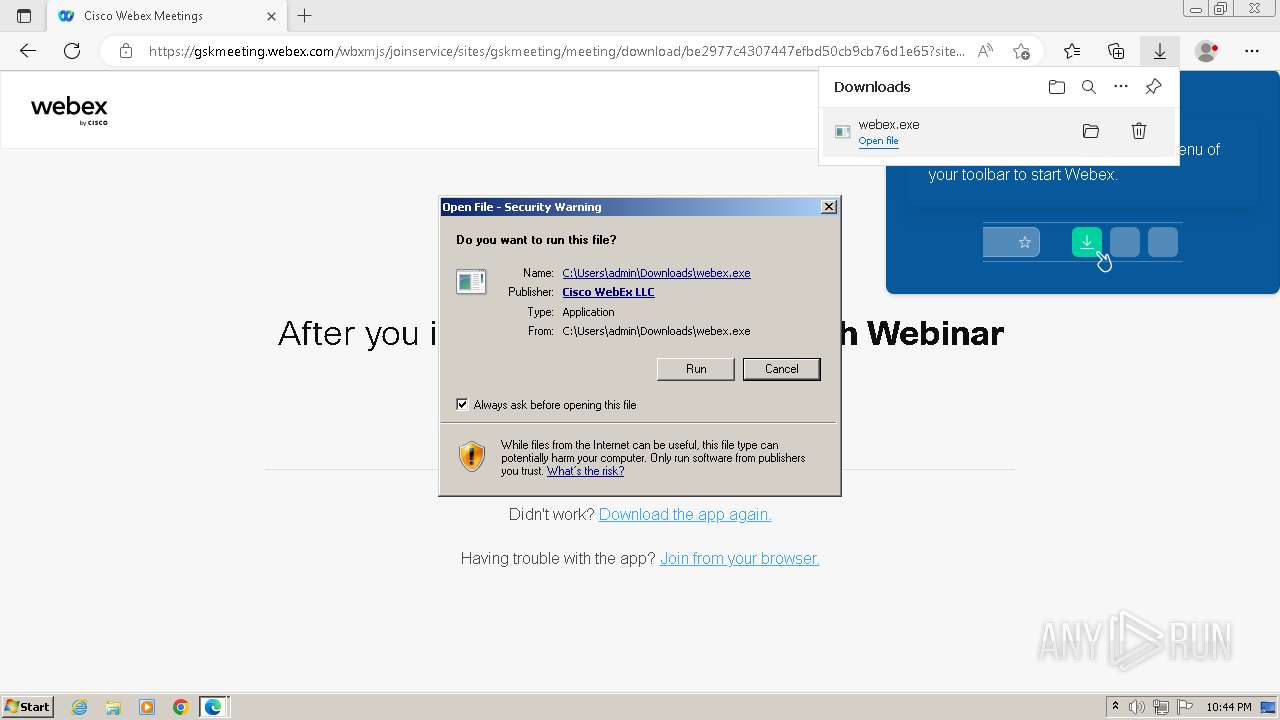Click the security shield warning icon
1280x720 pixels.
472,456
